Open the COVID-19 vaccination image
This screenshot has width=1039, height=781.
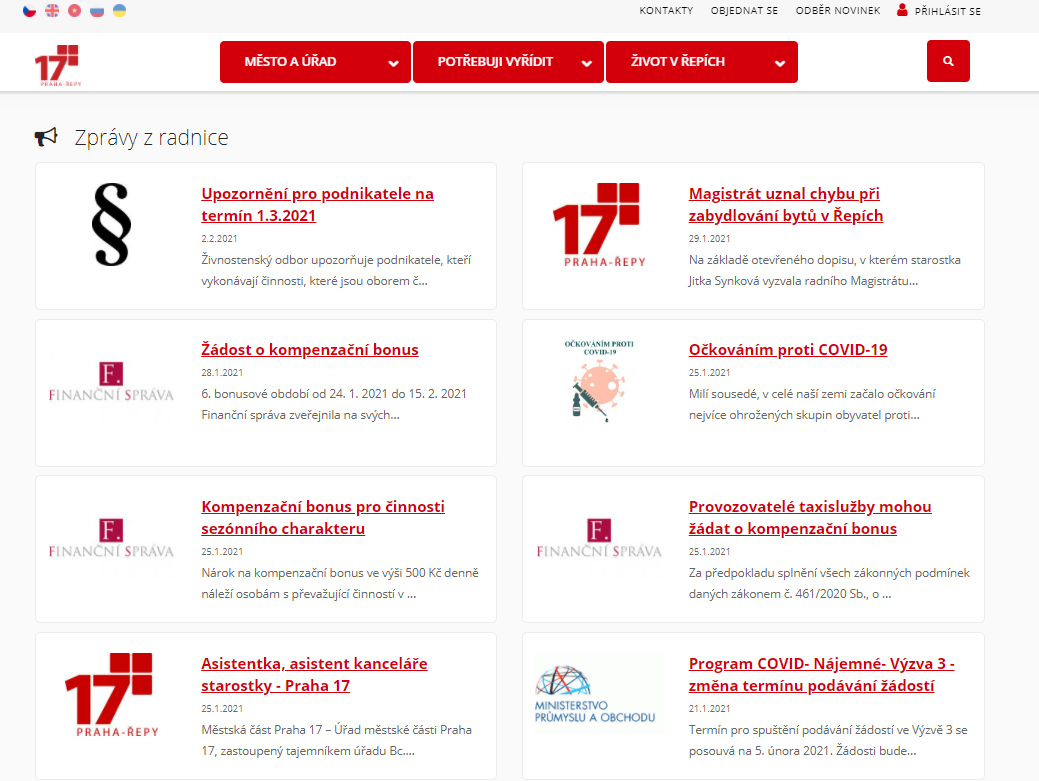598,381
